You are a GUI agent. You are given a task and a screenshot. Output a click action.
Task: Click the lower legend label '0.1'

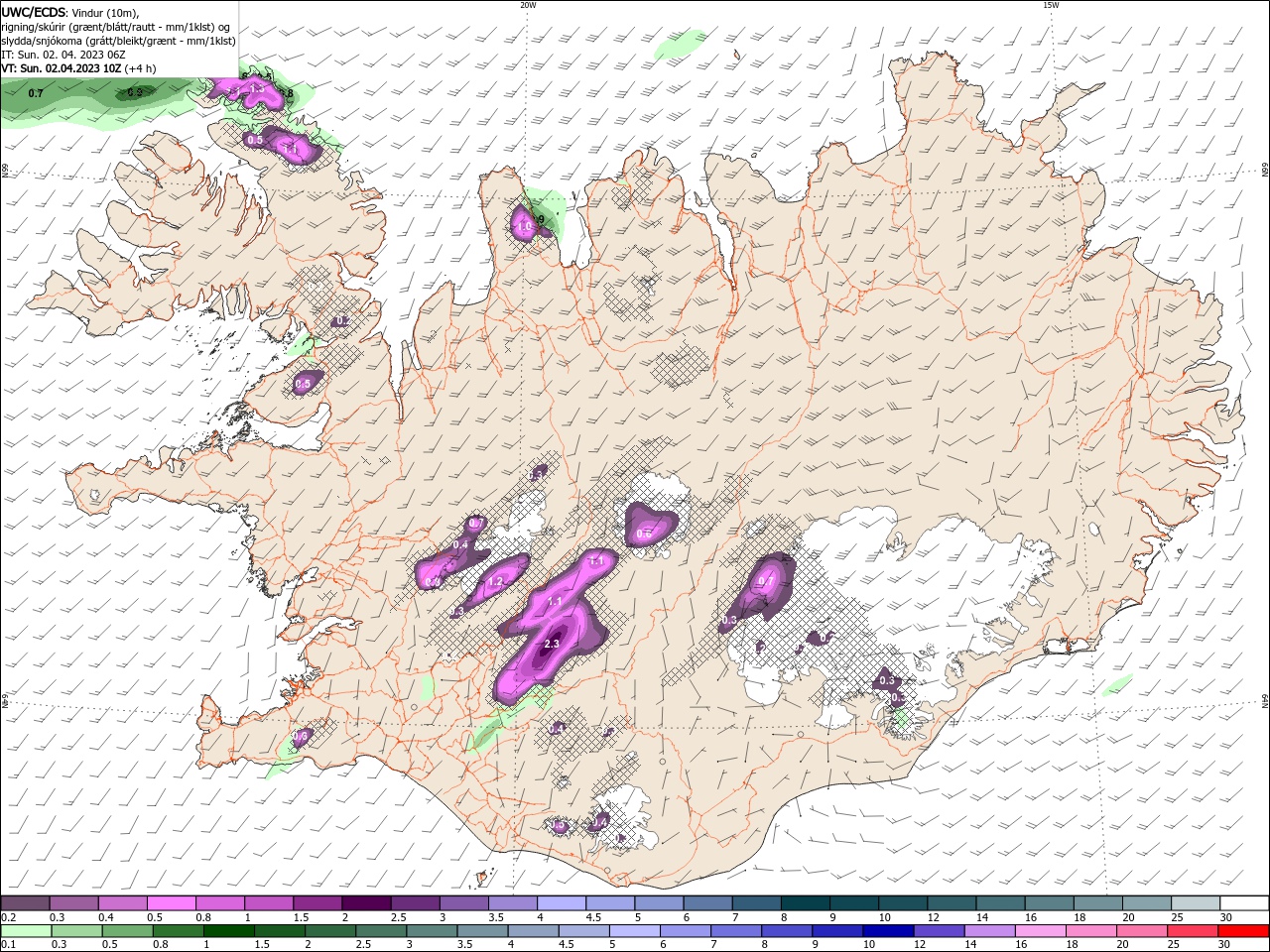tap(9, 945)
